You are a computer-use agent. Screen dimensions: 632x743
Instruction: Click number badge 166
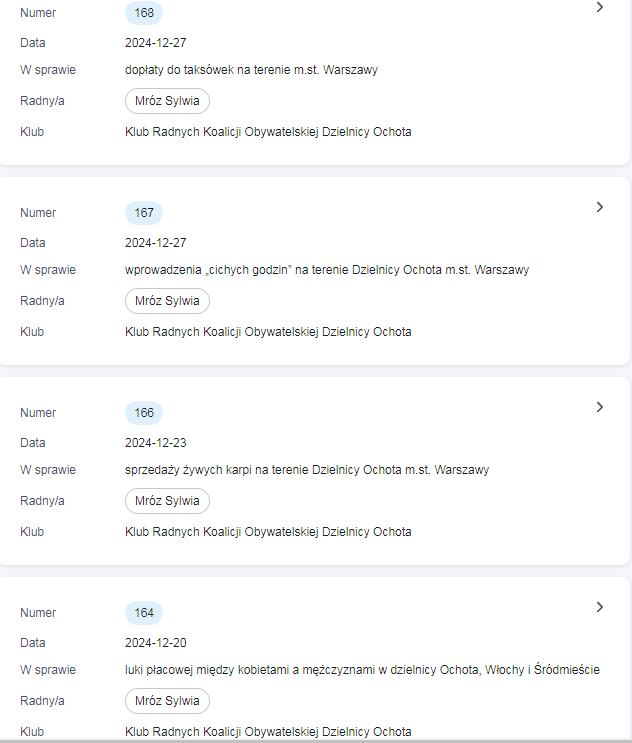point(144,413)
